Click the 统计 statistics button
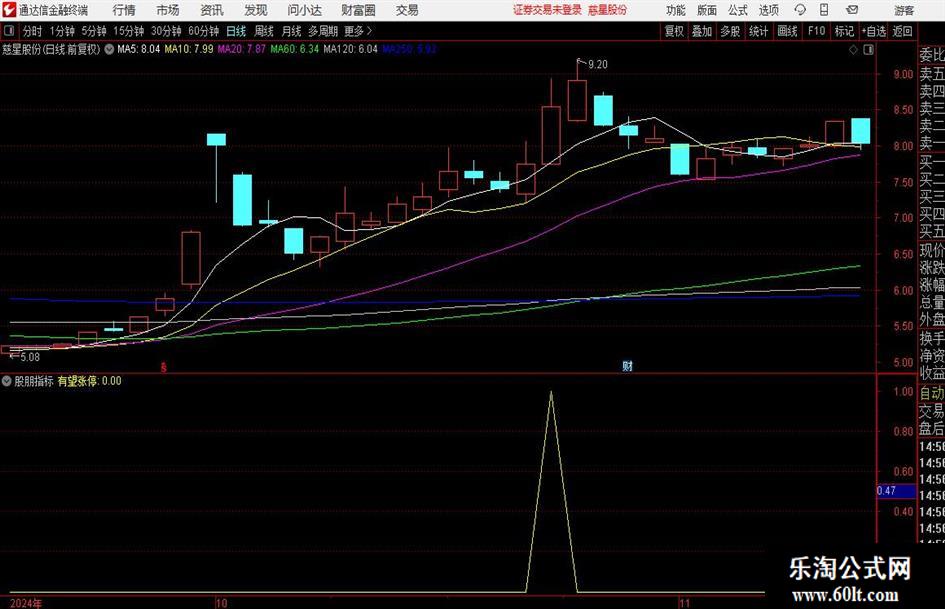Screen dimensions: 945x609 tap(758, 31)
